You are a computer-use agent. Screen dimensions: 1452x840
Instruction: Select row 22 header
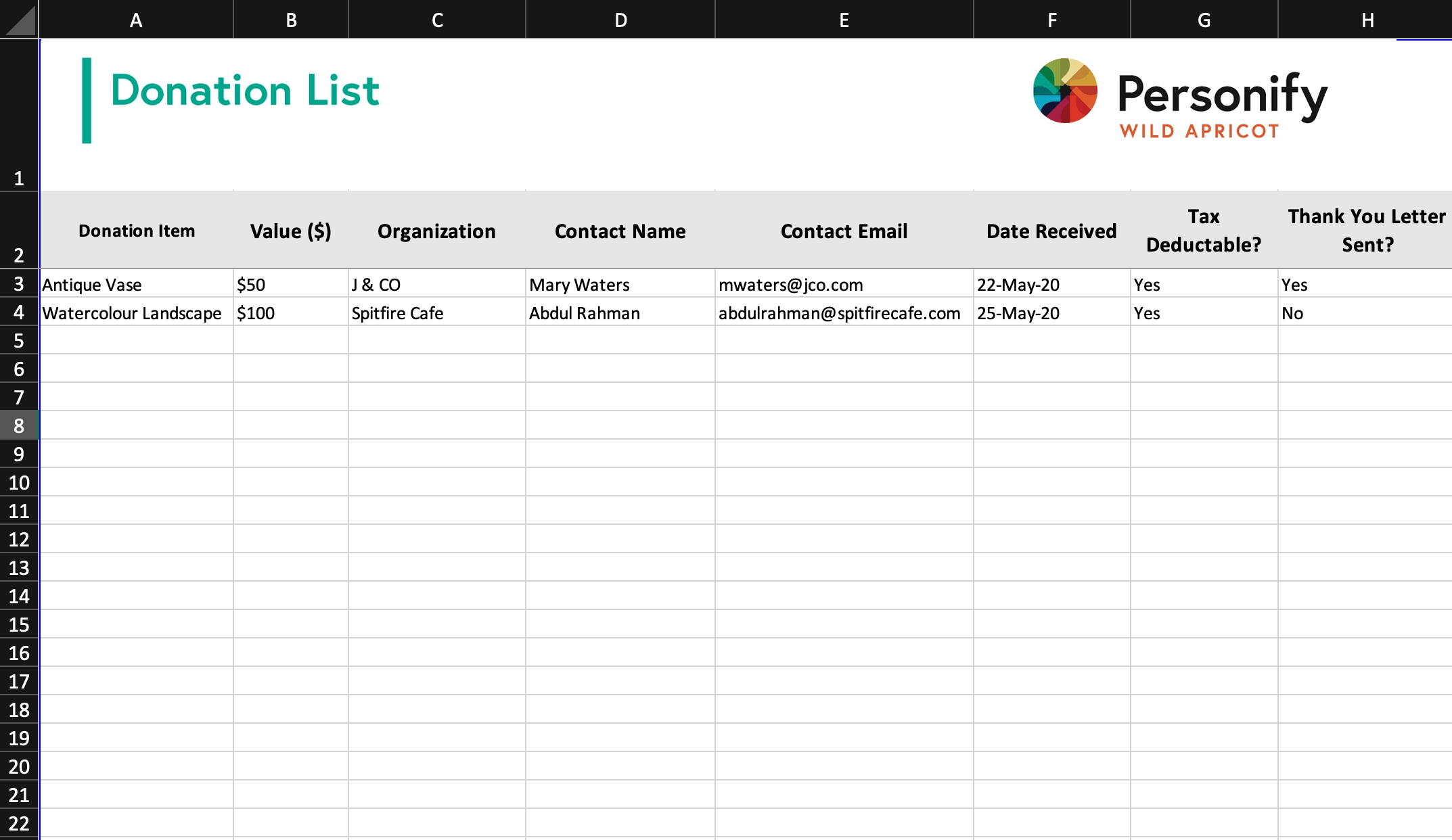[19, 823]
